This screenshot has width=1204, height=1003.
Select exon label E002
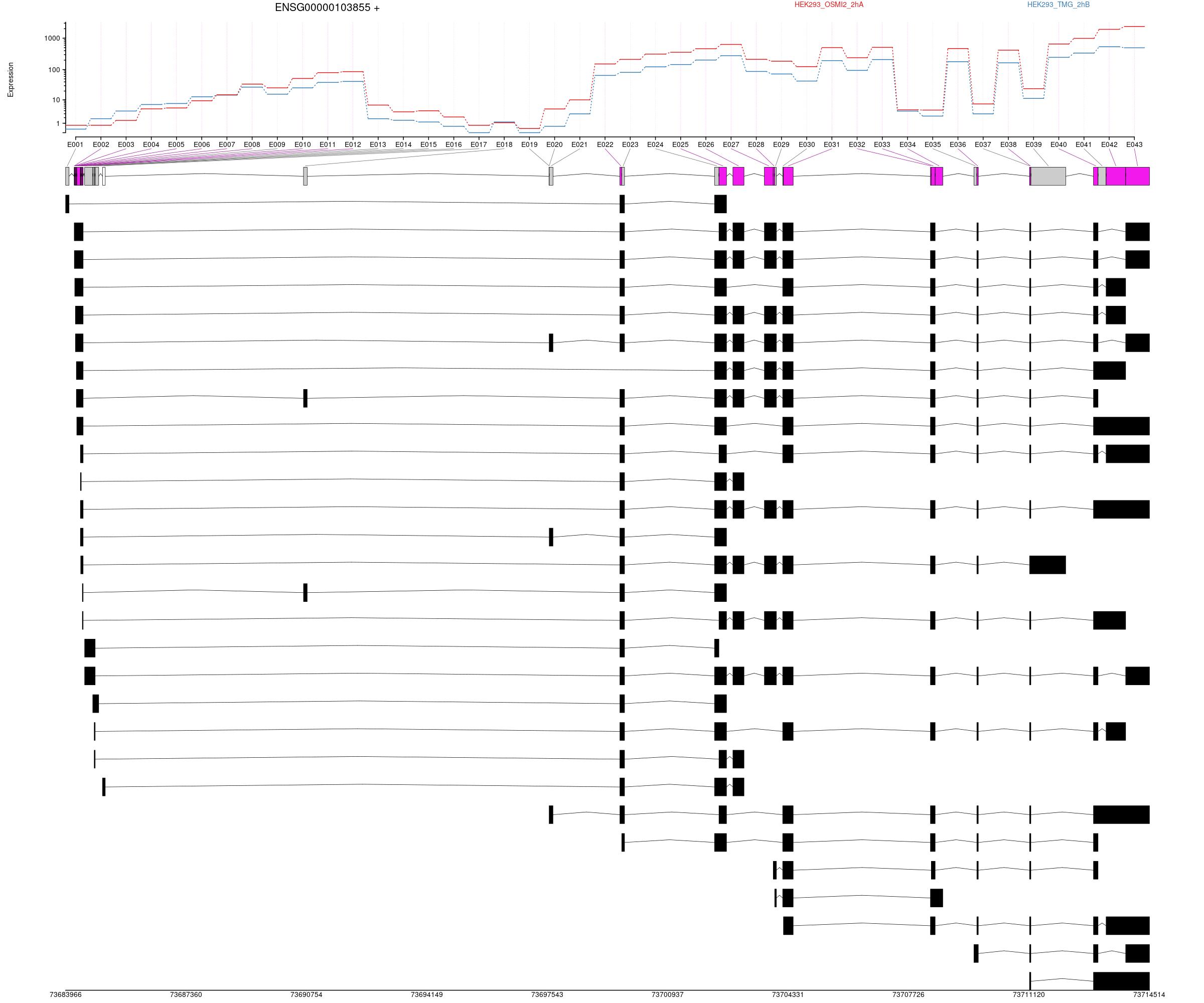100,145
